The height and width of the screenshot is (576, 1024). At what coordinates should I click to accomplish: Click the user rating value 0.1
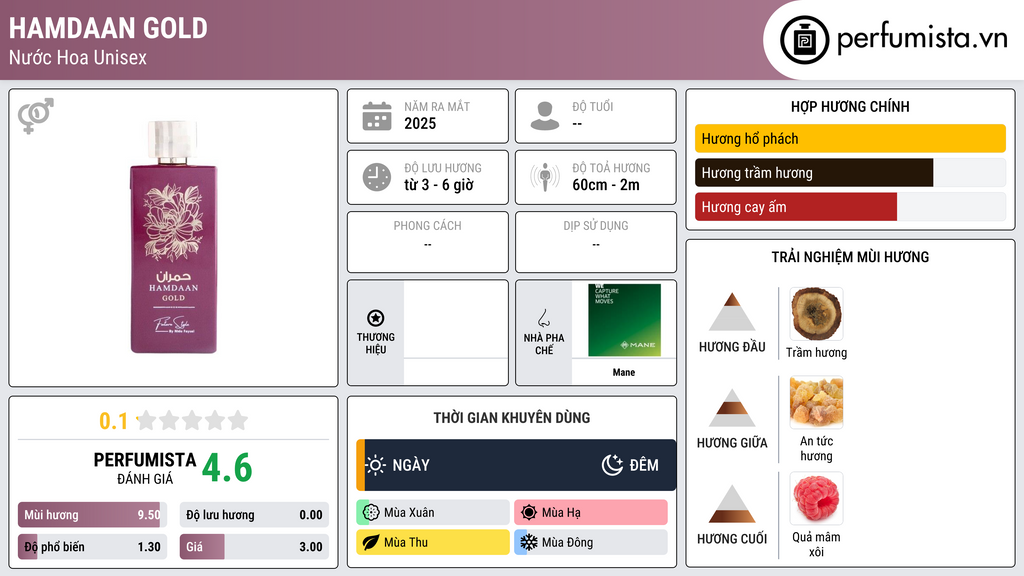click(x=114, y=421)
